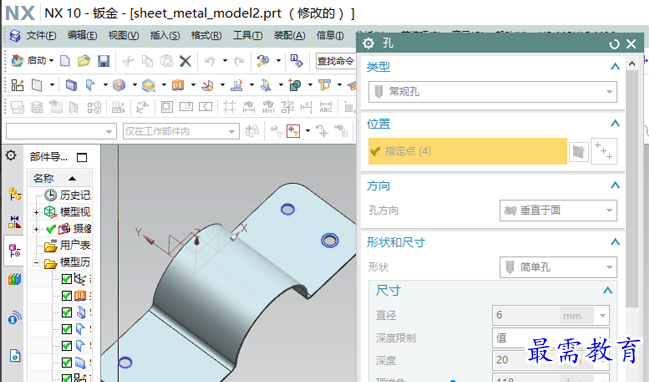Select the orange Tab feature icon in toolbar

[x=178, y=85]
